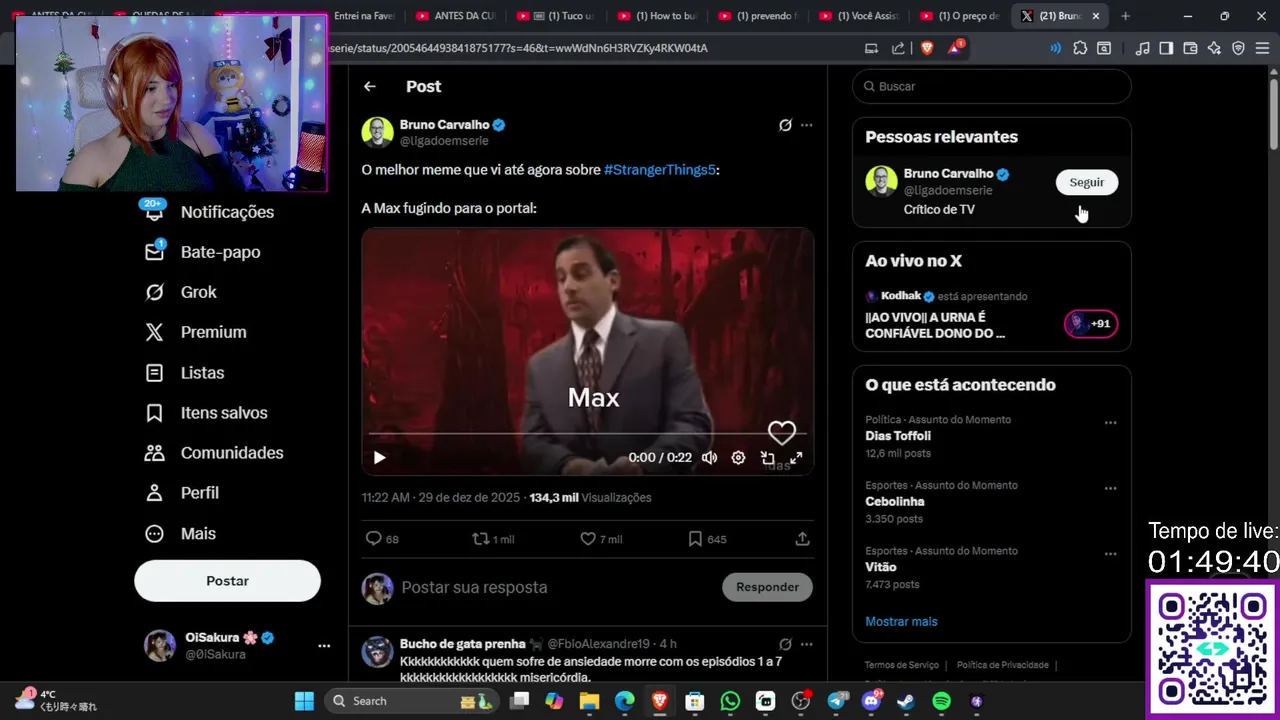Image resolution: width=1280 pixels, height=720 pixels.
Task: Open Bruno Carvalho's profile from post header
Action: 444,125
